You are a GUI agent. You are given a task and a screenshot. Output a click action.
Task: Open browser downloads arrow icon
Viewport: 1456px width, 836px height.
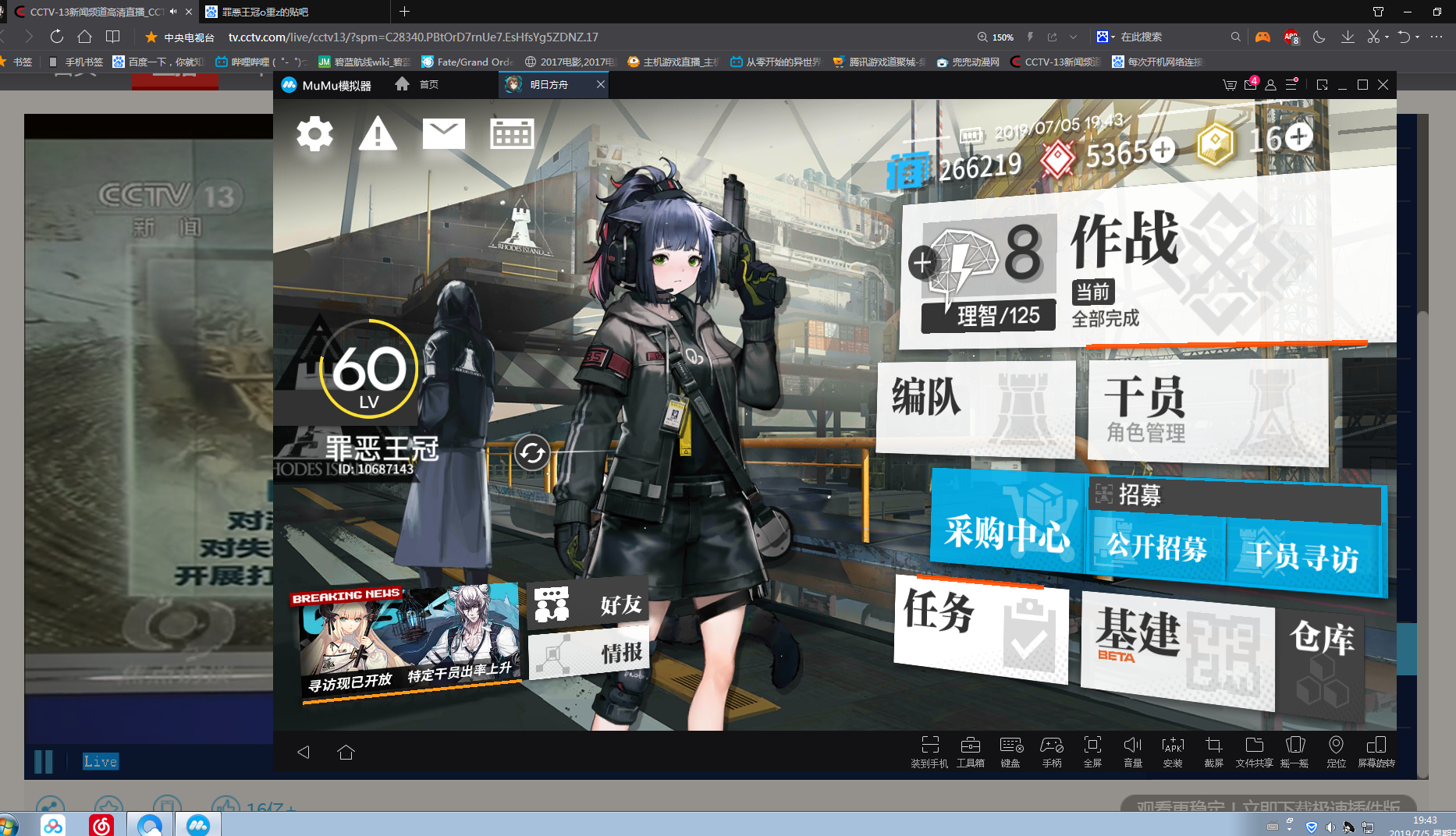click(x=1348, y=37)
